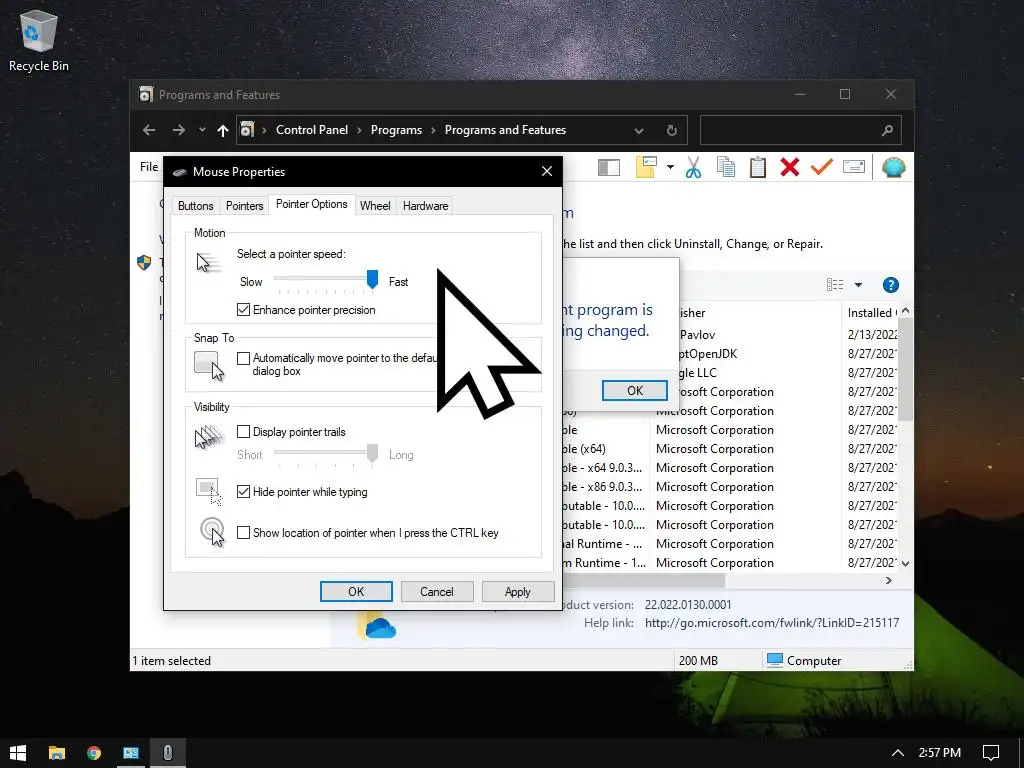Image resolution: width=1024 pixels, height=768 pixels.
Task: Click the teal shell globe icon
Action: [x=893, y=168]
